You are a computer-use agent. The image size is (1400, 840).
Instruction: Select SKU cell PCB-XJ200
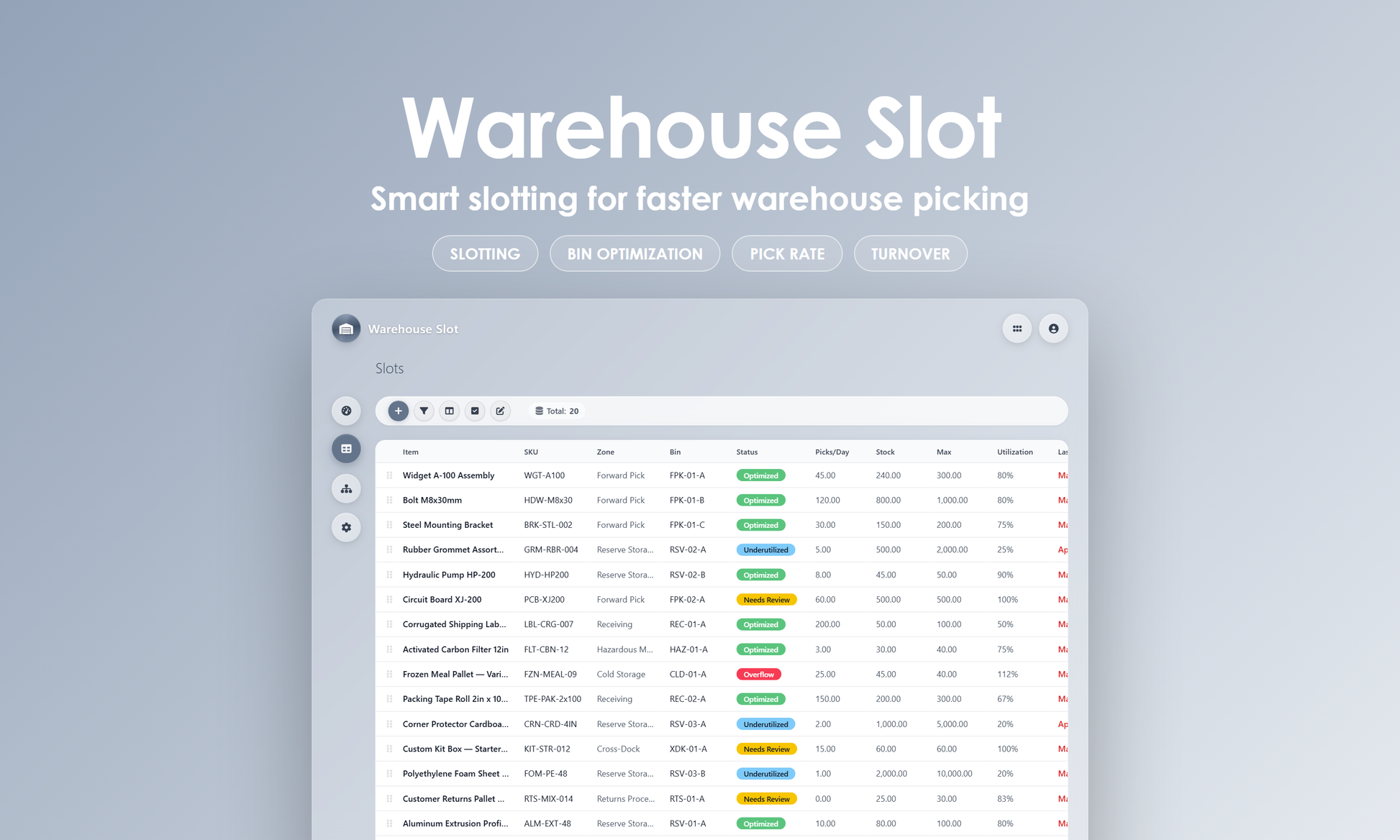point(544,599)
